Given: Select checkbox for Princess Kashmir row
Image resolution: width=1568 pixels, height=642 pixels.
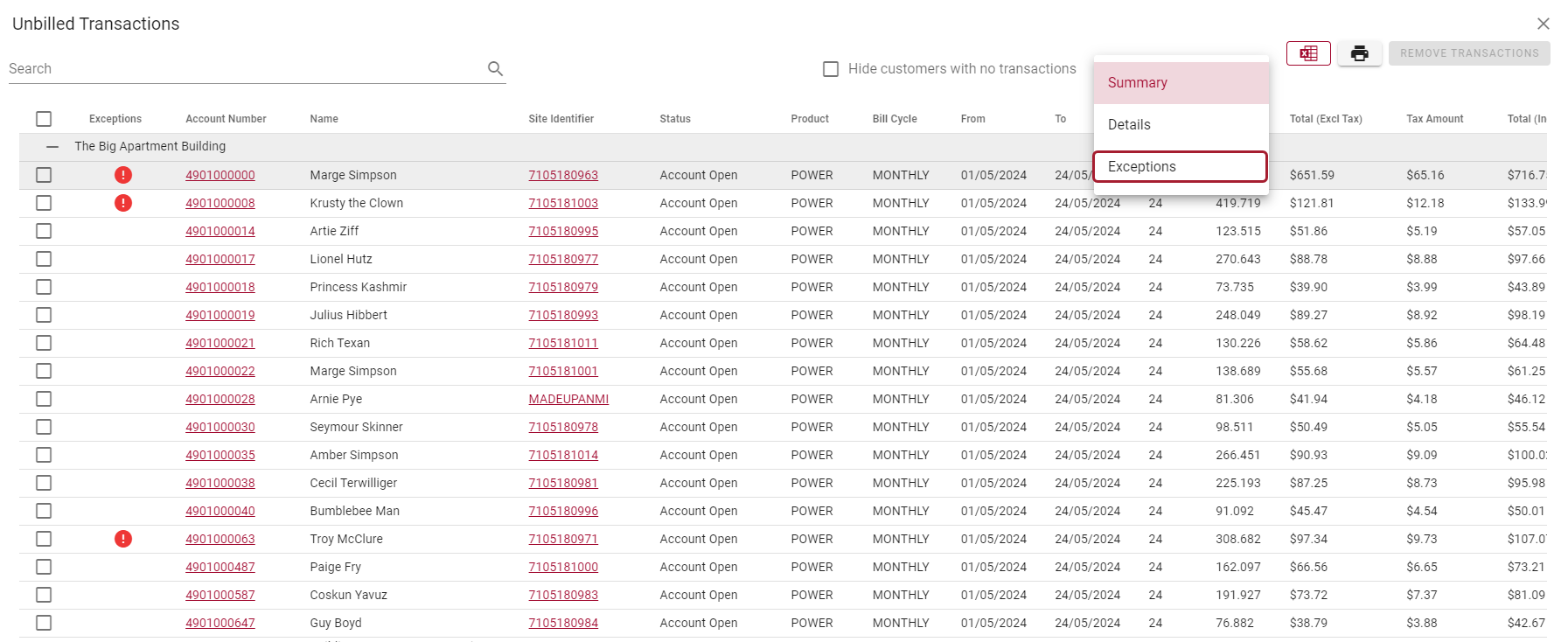Looking at the screenshot, I should pyautogui.click(x=44, y=287).
